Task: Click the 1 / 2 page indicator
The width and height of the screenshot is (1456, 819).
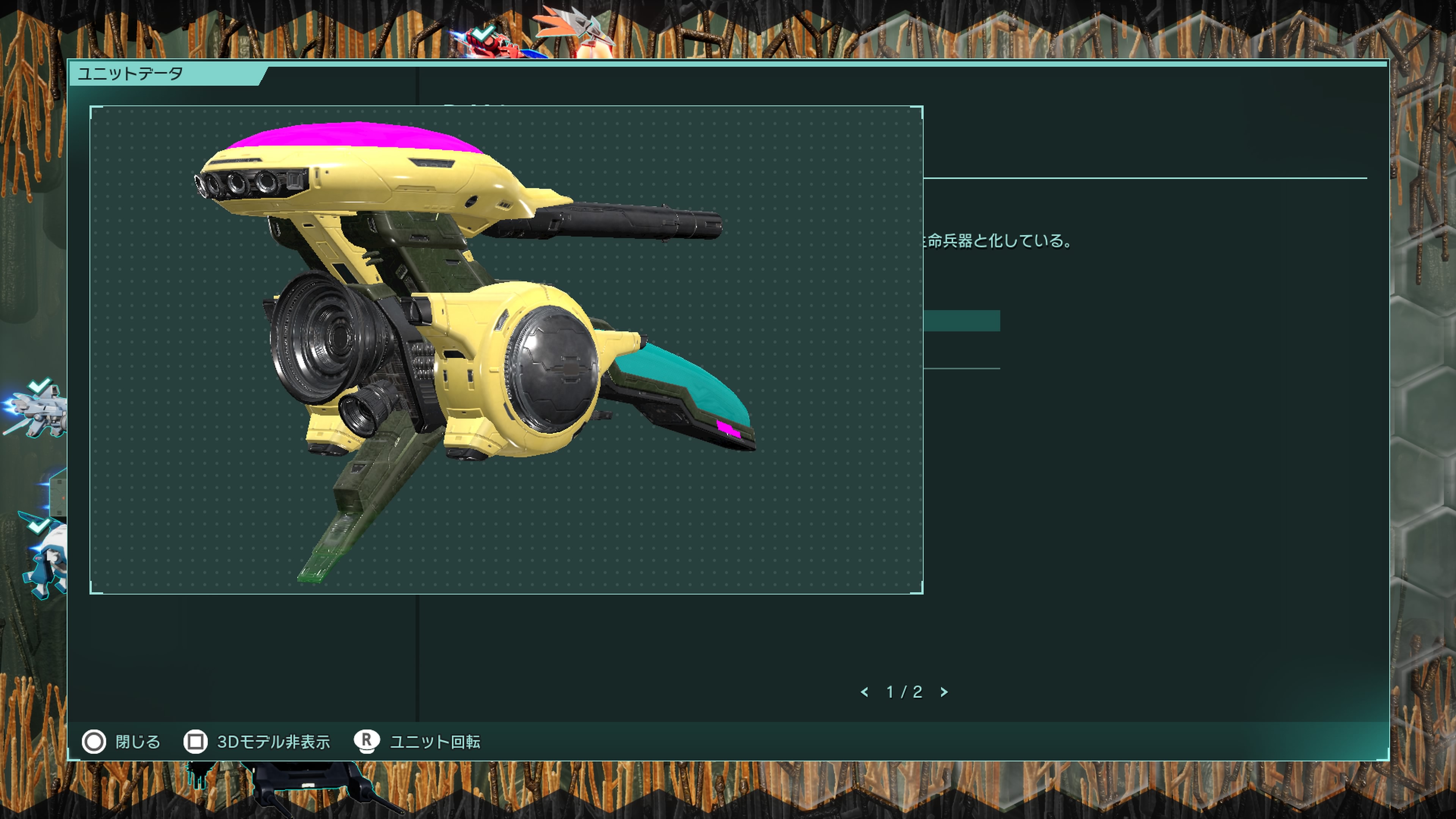Action: tap(904, 692)
